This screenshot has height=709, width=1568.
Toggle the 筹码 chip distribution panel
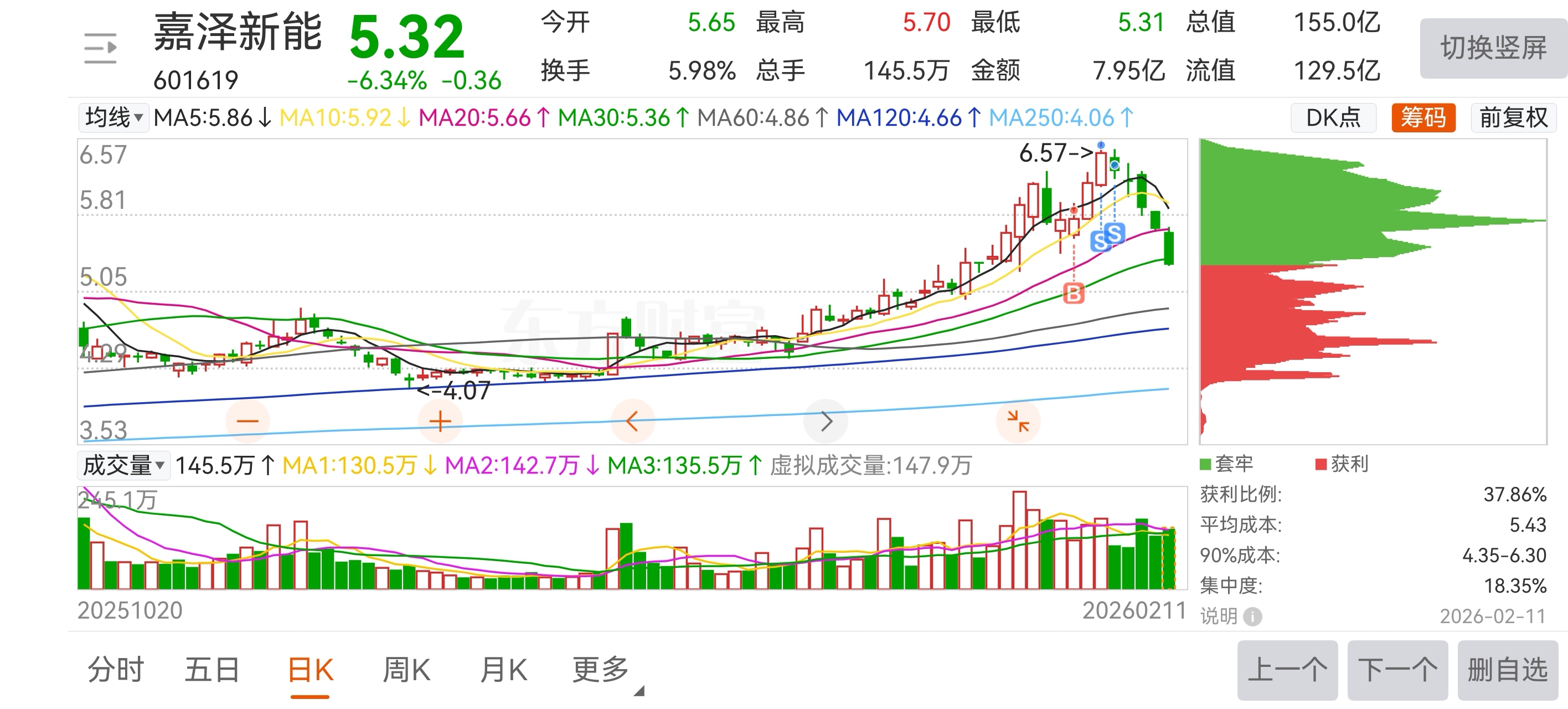[1423, 117]
